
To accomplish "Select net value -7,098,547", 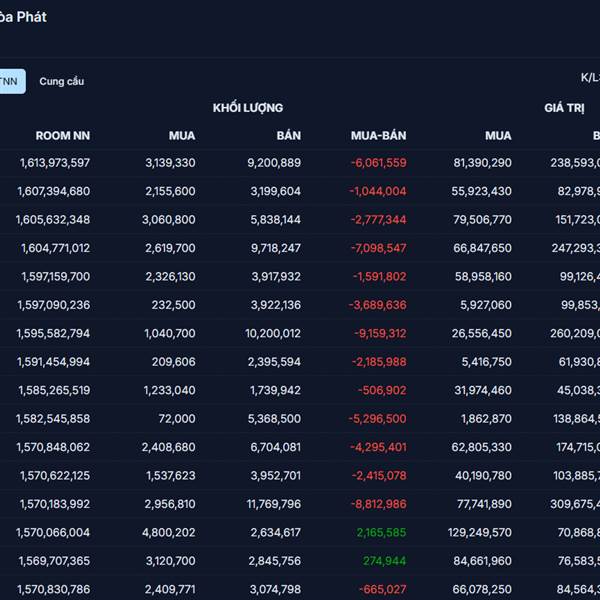I will pos(379,248).
